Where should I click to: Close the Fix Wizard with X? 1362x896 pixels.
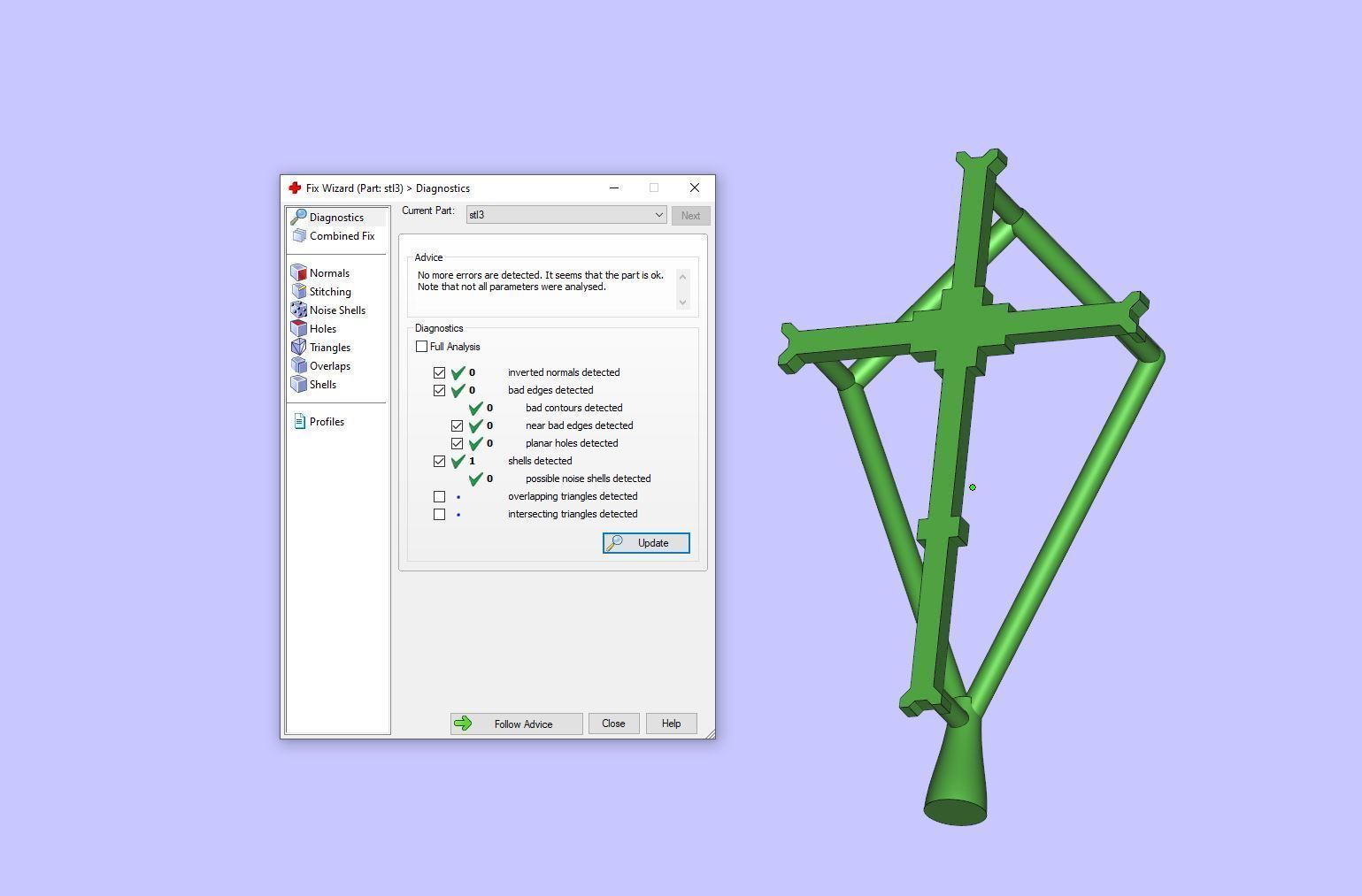pos(695,188)
